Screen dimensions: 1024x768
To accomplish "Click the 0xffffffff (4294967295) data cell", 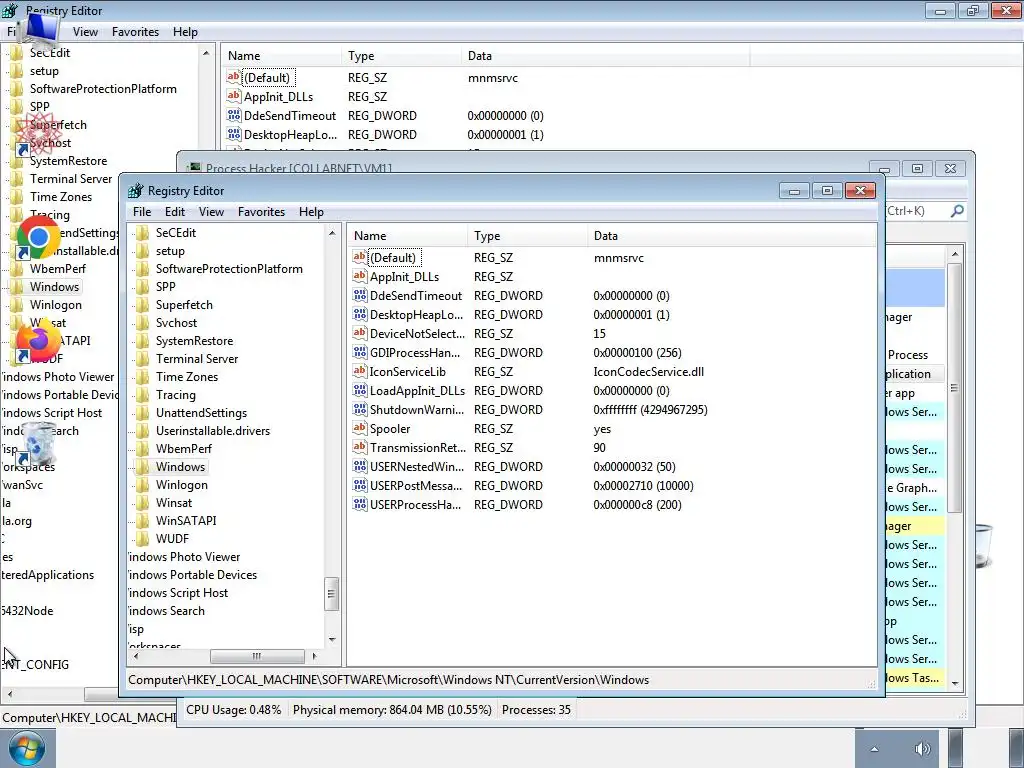I will coord(650,409).
